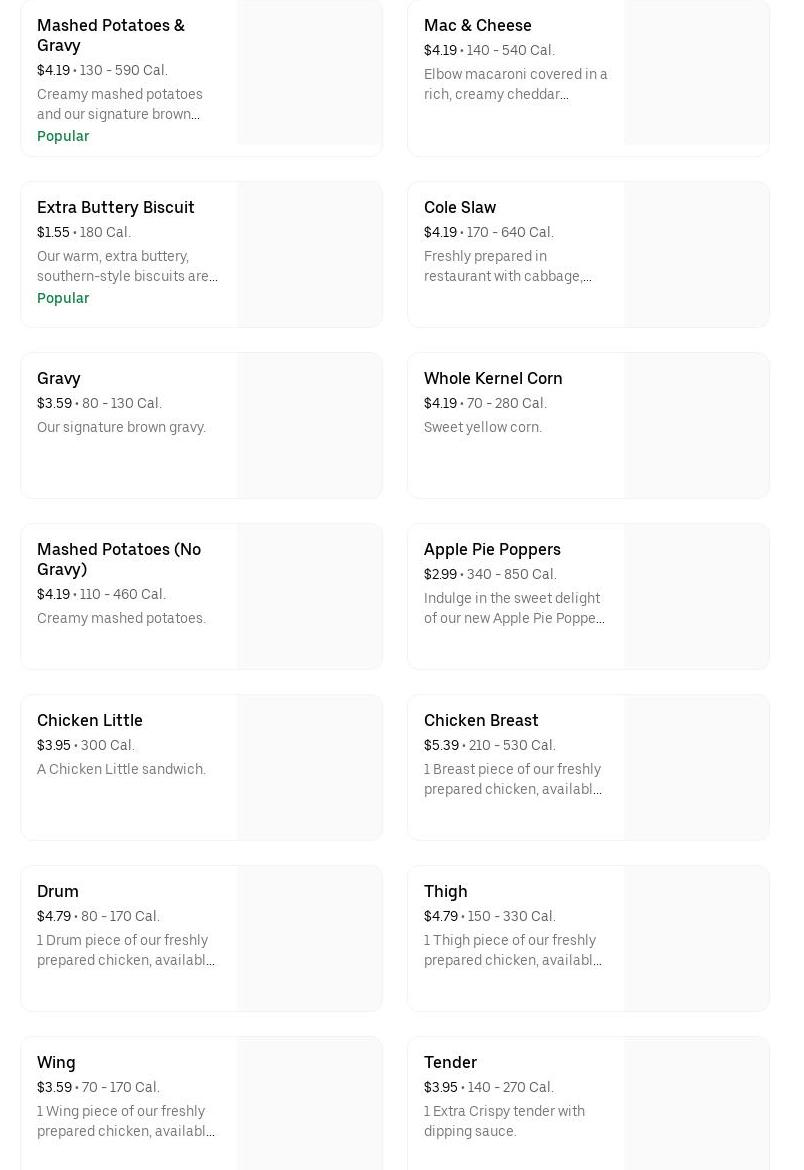Click the Gravy item image placeholder
Screen dimensions: 804x1170
point(309,425)
